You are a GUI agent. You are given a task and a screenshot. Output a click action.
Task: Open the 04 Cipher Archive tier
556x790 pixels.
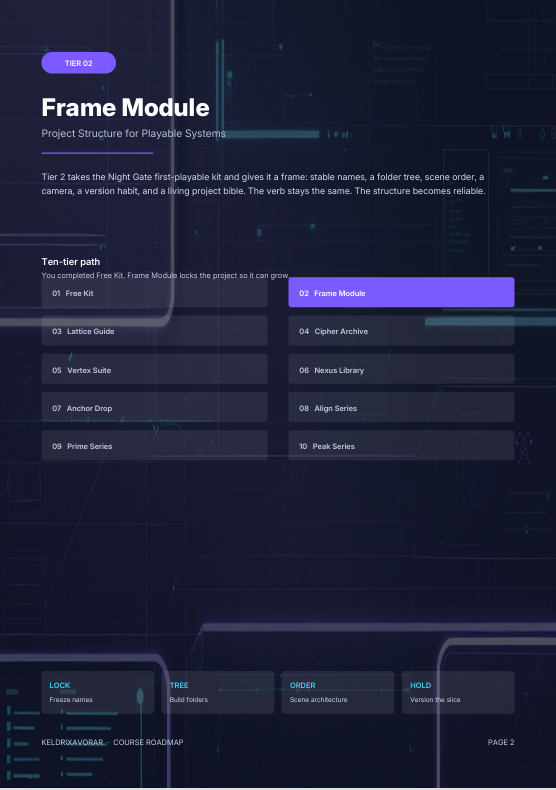(401, 331)
